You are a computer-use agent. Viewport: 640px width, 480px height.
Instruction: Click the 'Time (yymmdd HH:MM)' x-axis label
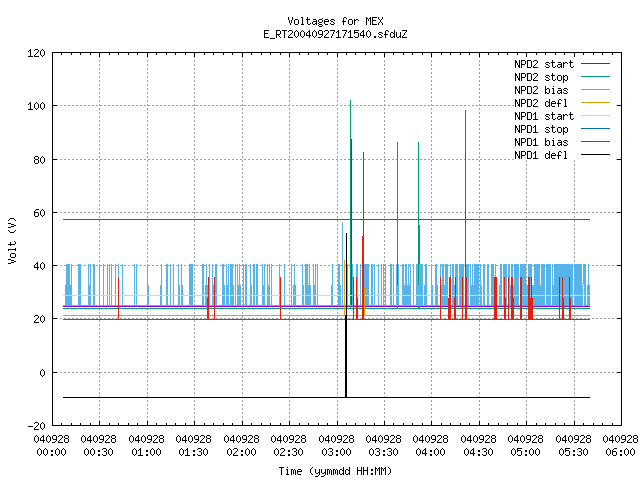[335, 471]
